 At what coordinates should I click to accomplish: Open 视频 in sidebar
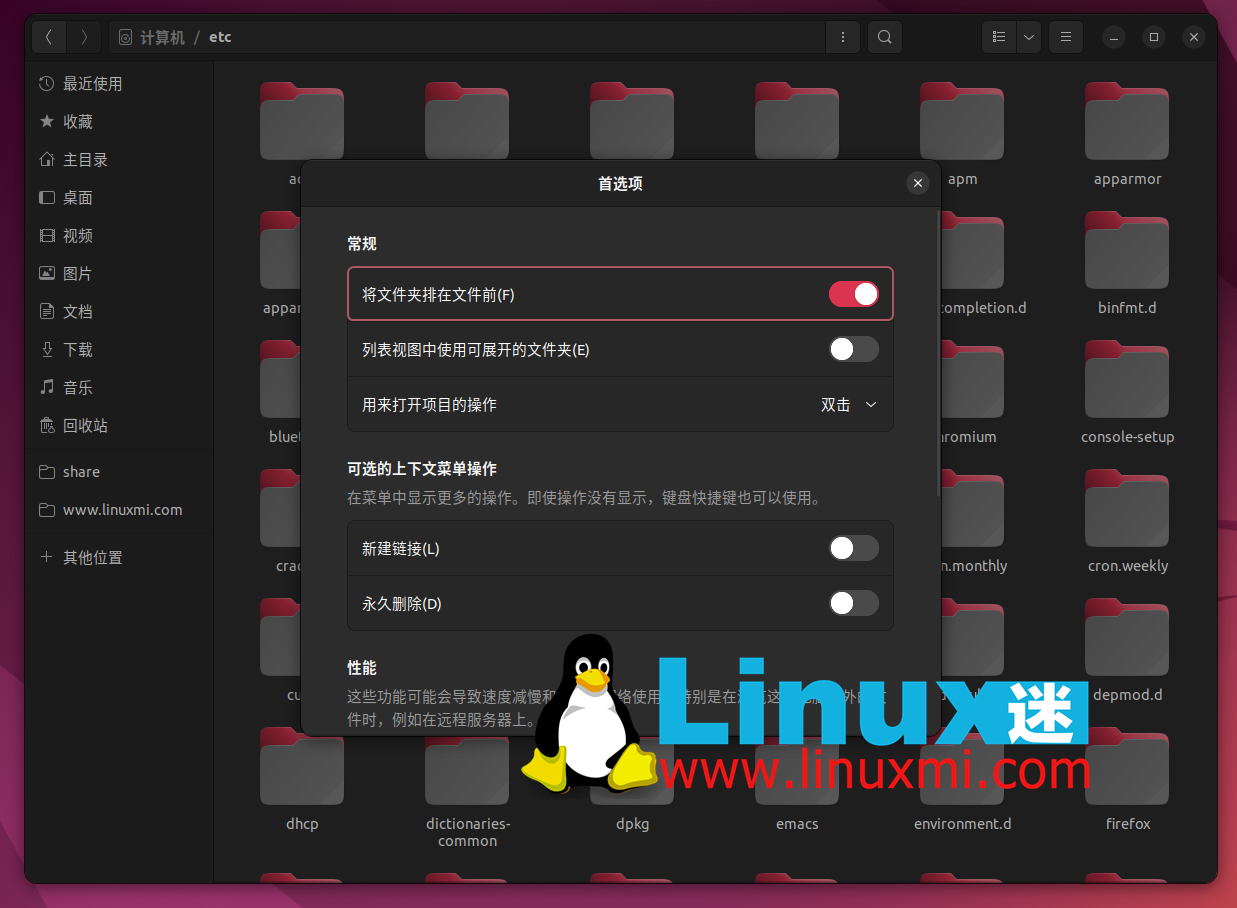(x=119, y=236)
